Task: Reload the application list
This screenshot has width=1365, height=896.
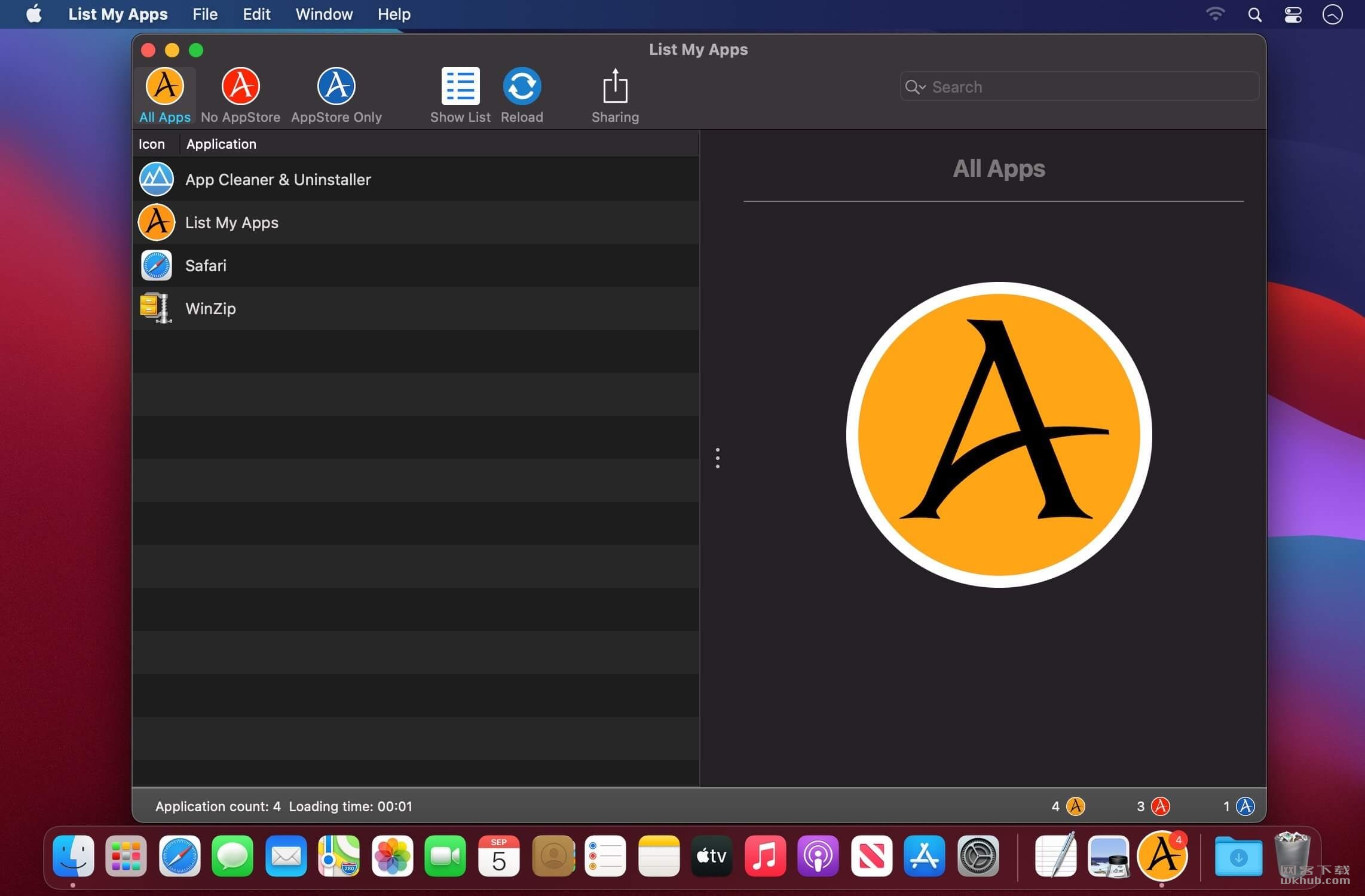Action: pyautogui.click(x=522, y=86)
